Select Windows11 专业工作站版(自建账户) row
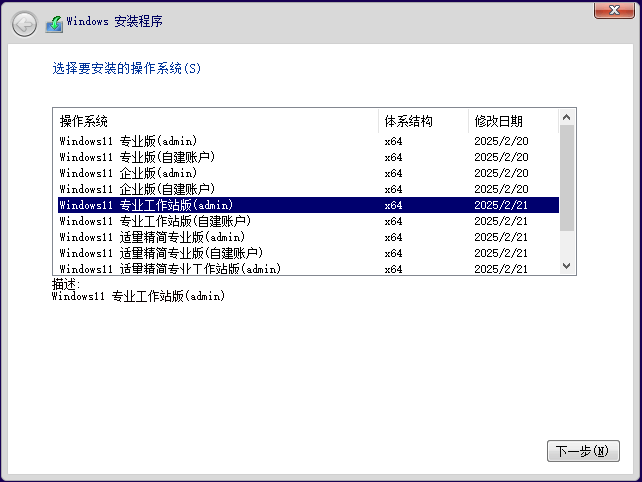642x482 pixels. pyautogui.click(x=308, y=221)
